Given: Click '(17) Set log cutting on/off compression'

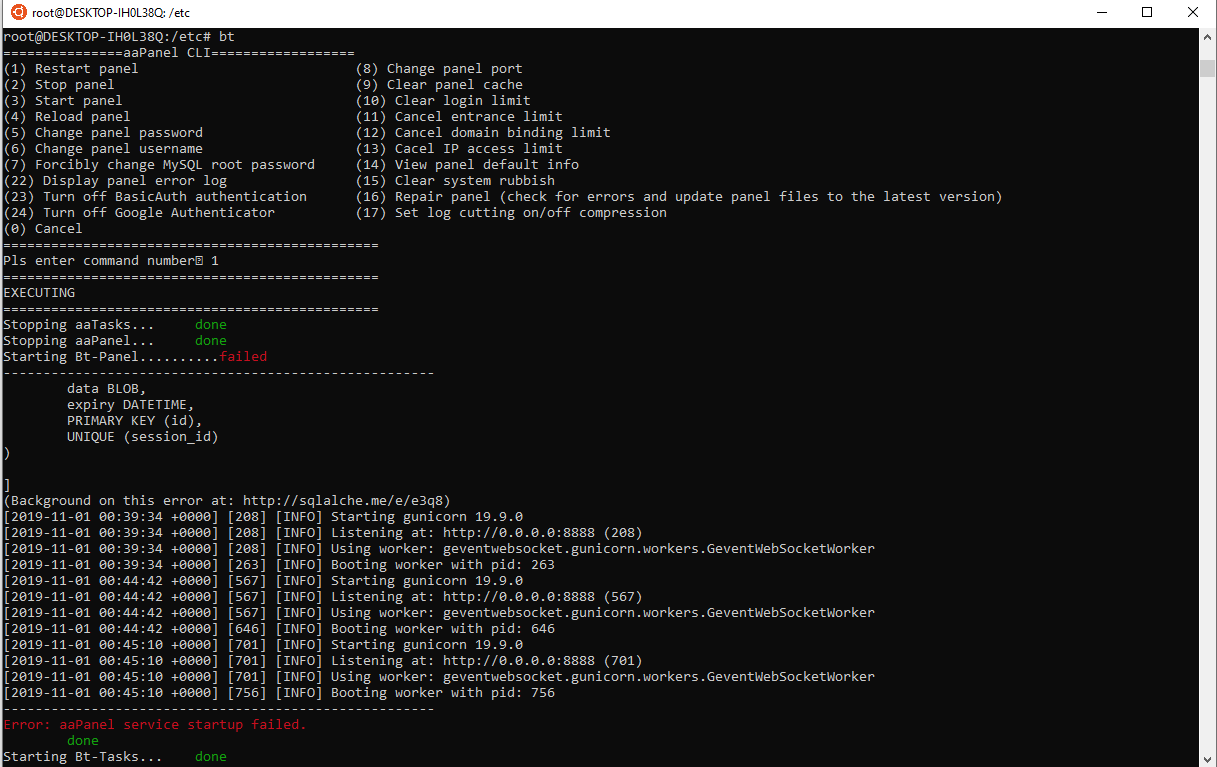Looking at the screenshot, I should 511,213.
